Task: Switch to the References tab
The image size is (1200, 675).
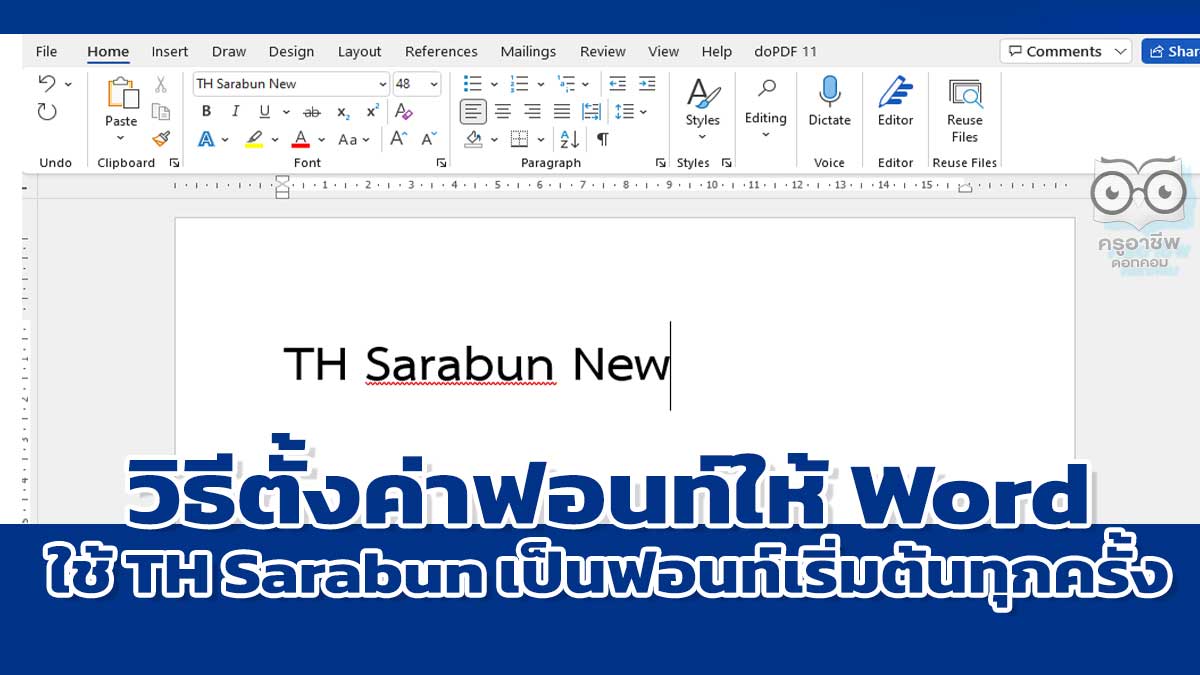Action: (x=441, y=51)
